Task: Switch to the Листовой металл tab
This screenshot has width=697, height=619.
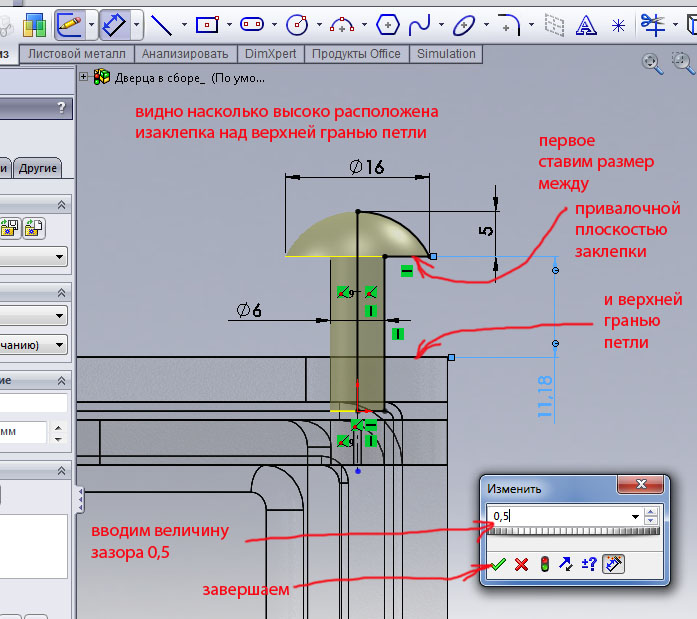Action: point(78,54)
